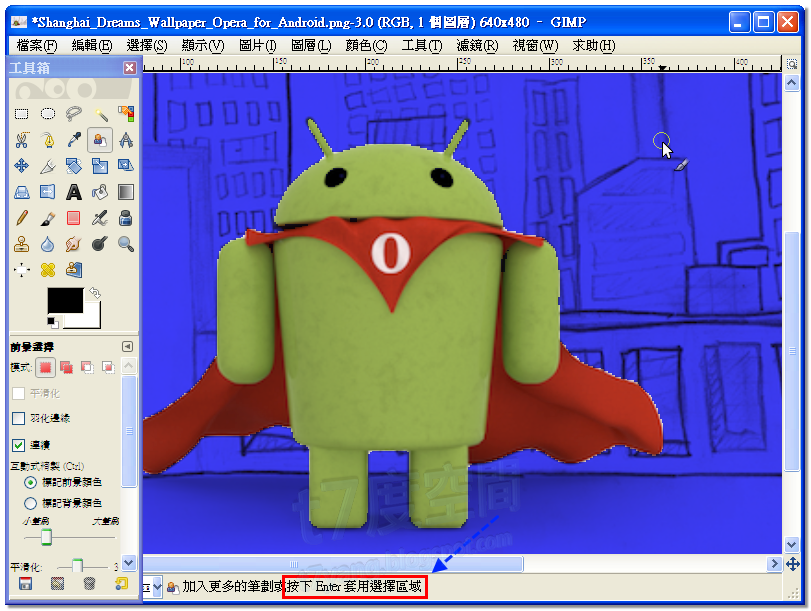Select the Paintbrush tool
This screenshot has width=811, height=611.
(48, 218)
